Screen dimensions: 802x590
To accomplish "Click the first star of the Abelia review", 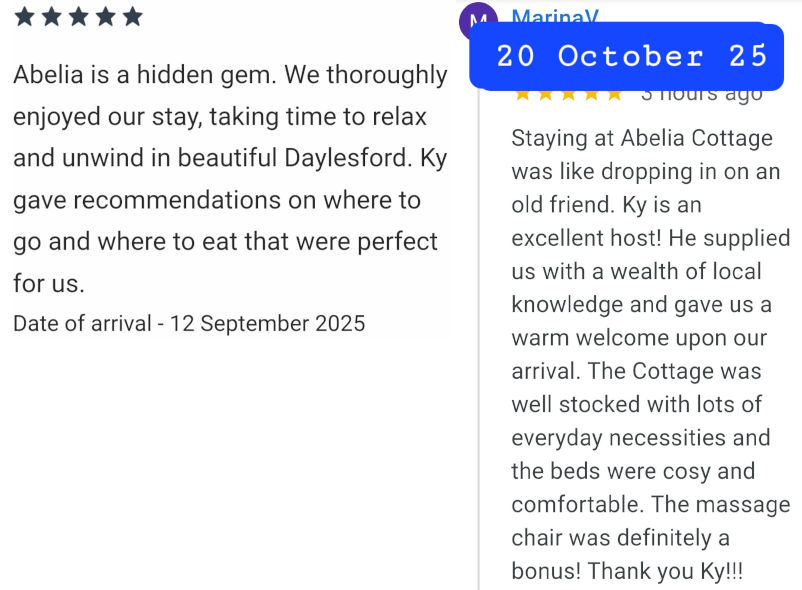I will pyautogui.click(x=25, y=17).
